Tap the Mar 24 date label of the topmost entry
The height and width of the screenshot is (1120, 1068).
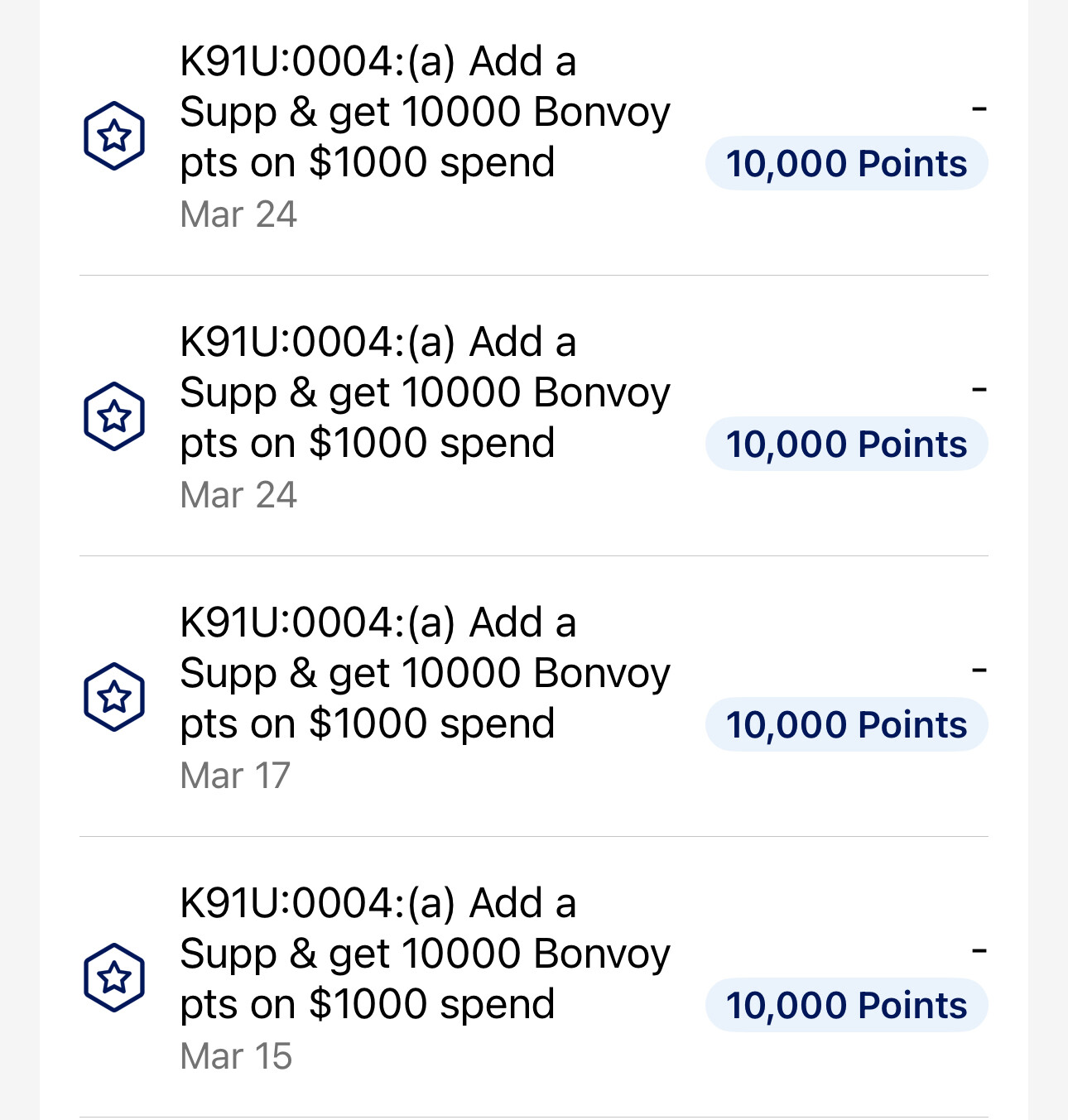click(x=238, y=214)
